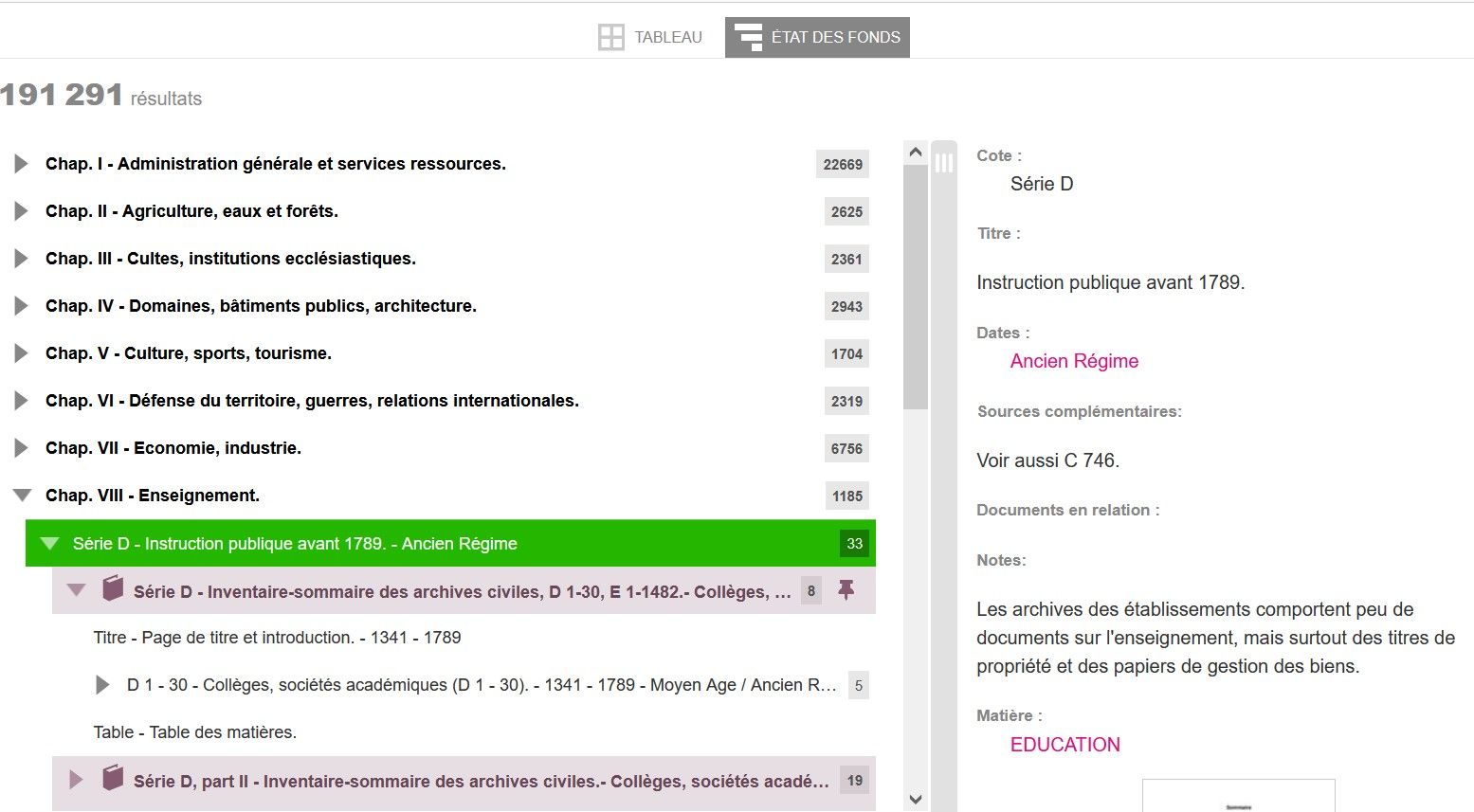Select ÉTAT DES FONDS view tab
The image size is (1474, 812).
[834, 38]
